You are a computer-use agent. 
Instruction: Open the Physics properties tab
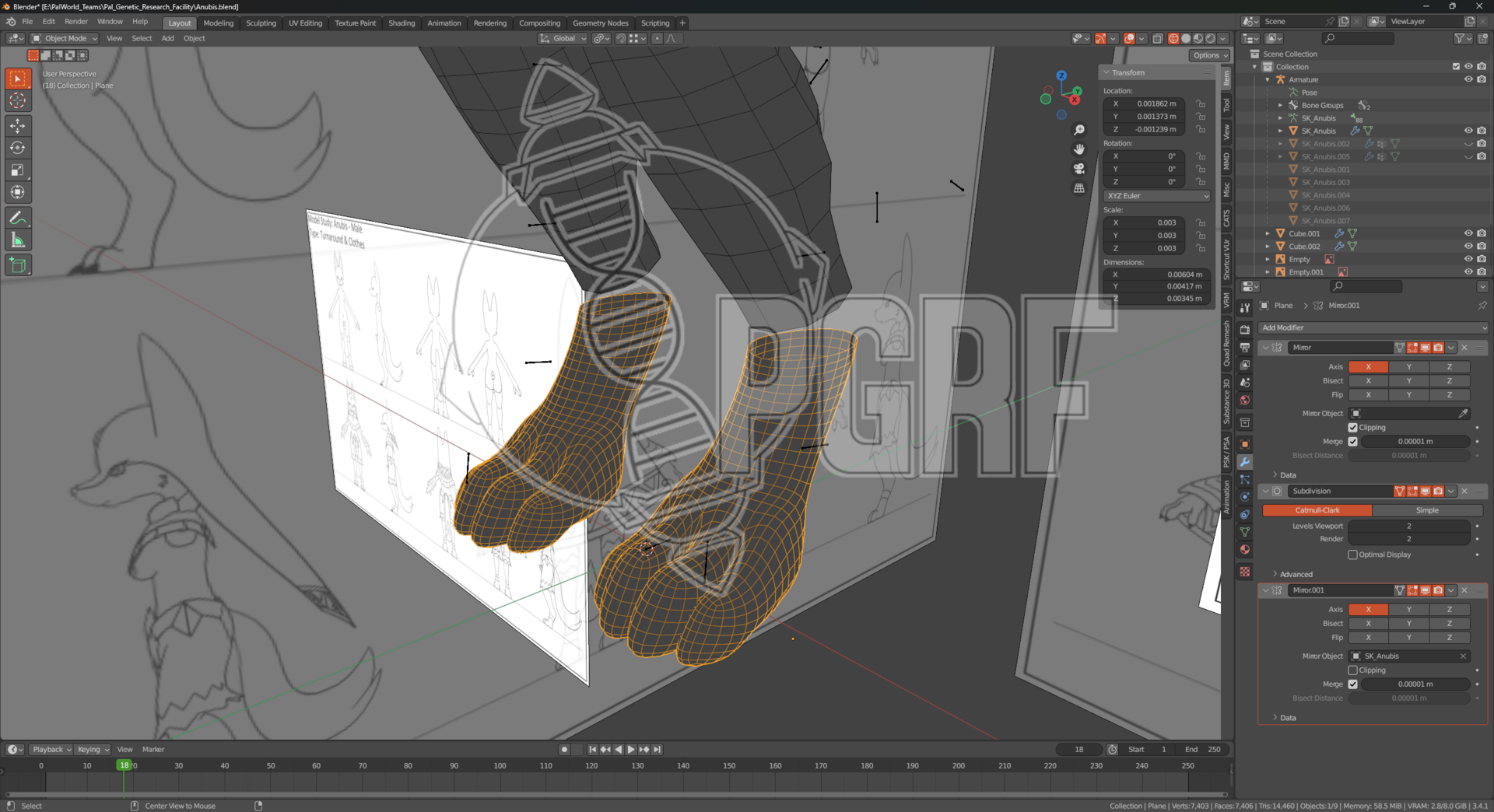pyautogui.click(x=1245, y=497)
